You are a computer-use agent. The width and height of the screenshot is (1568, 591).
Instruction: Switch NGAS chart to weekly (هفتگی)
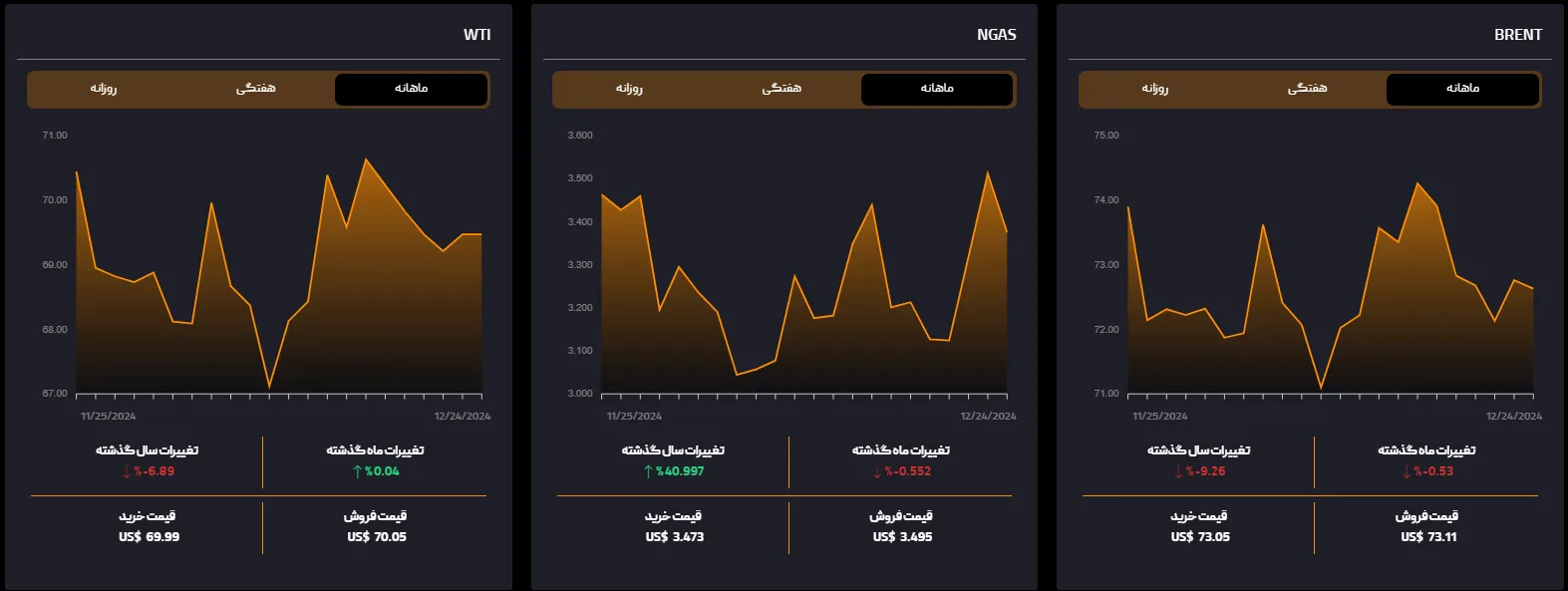click(782, 89)
